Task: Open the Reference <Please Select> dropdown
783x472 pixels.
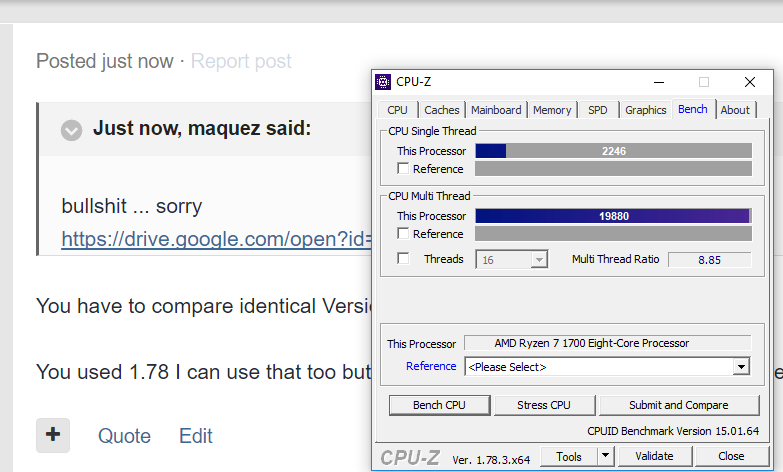Action: [607, 367]
